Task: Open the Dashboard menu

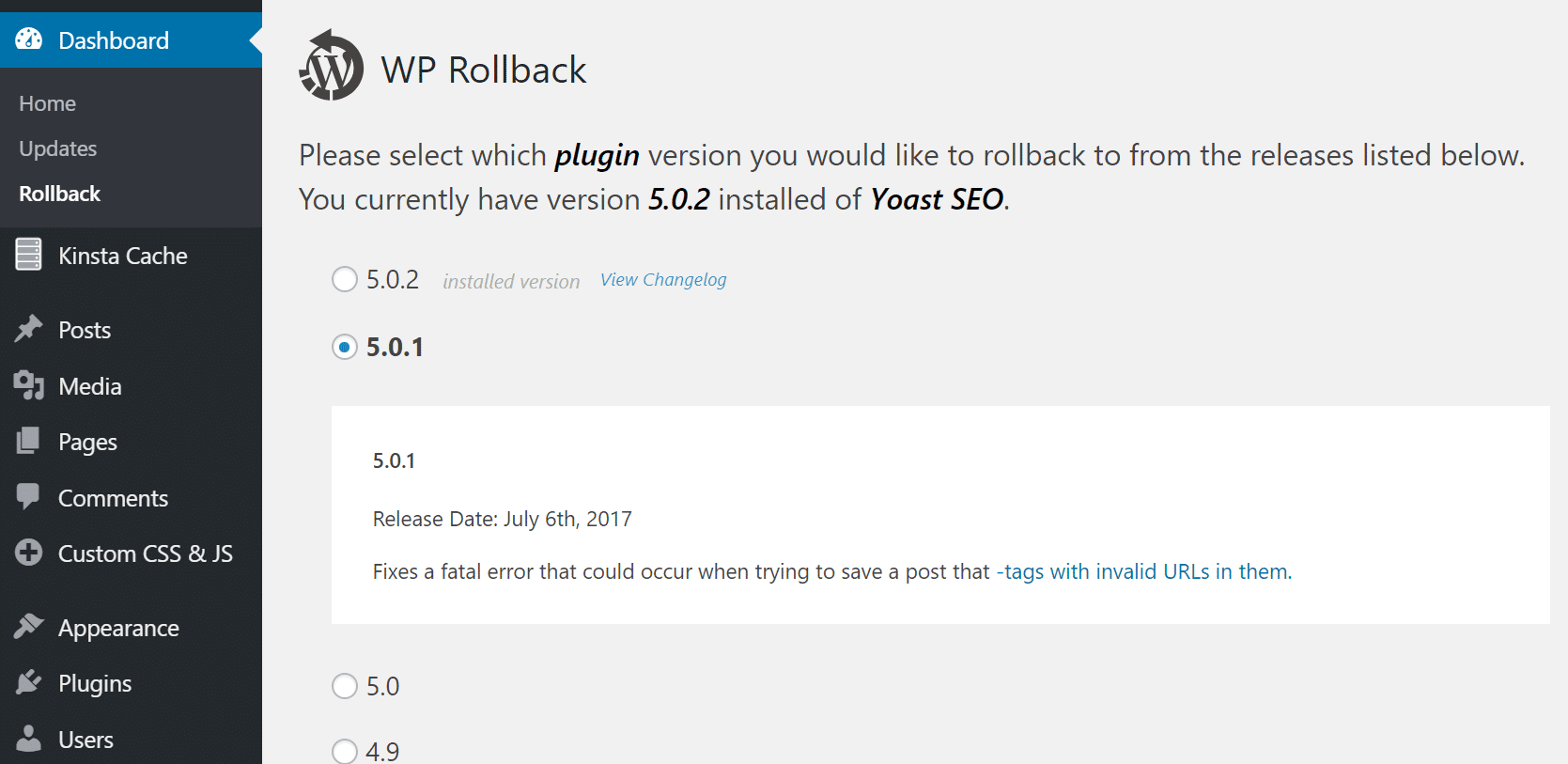Action: (x=113, y=39)
